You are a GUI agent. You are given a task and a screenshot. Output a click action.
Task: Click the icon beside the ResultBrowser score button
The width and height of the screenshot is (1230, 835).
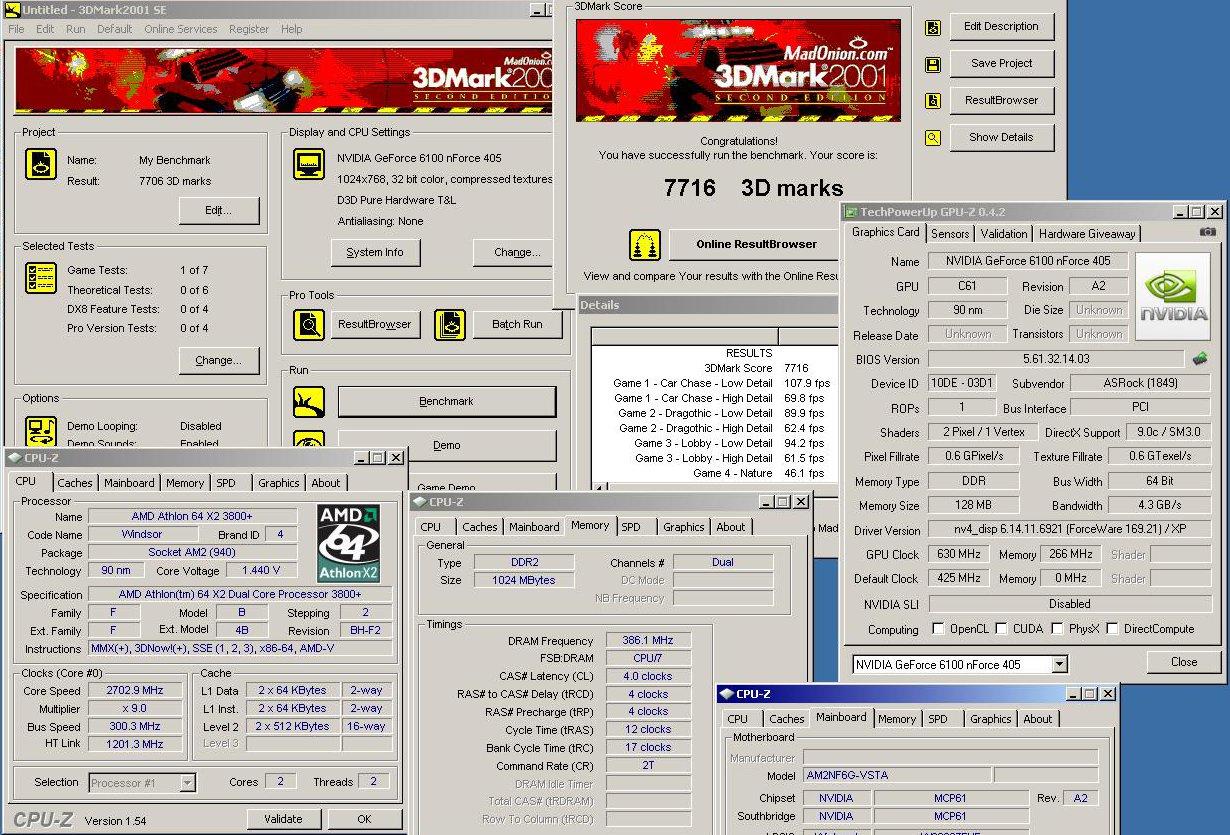[x=933, y=101]
